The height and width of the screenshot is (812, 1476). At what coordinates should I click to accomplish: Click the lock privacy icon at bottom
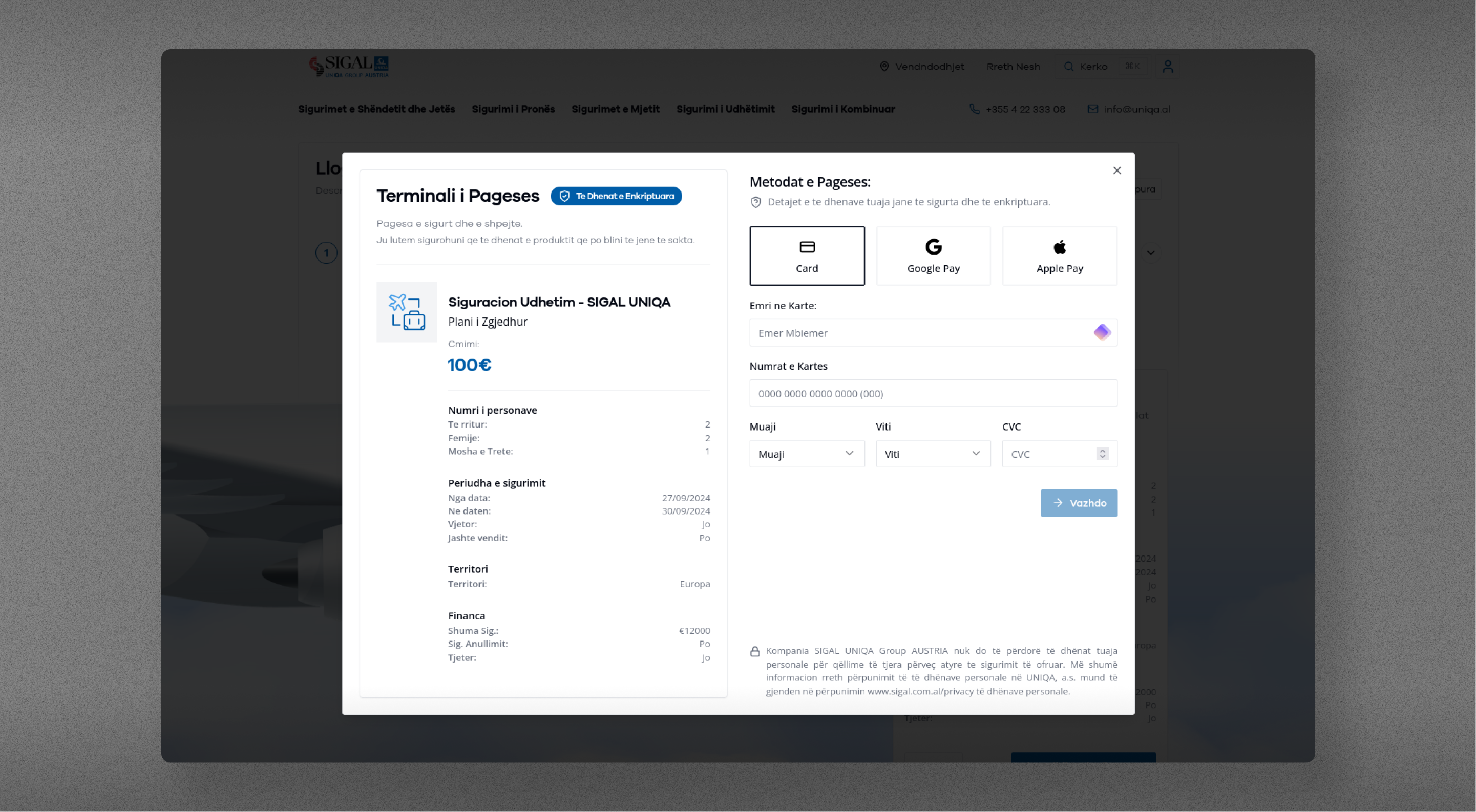coord(755,652)
